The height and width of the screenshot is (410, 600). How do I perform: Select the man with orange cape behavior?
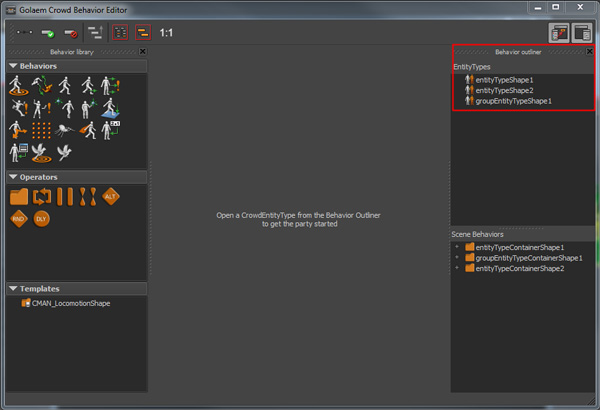coord(88,130)
